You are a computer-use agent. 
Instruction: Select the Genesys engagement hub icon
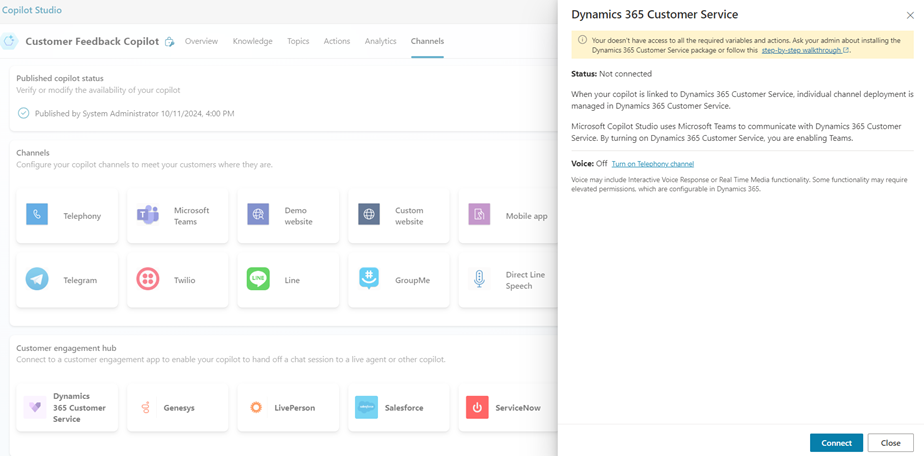(147, 407)
